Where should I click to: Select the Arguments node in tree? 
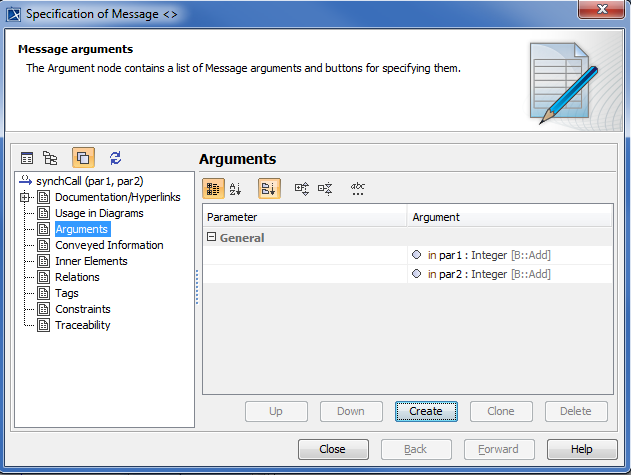coord(82,229)
